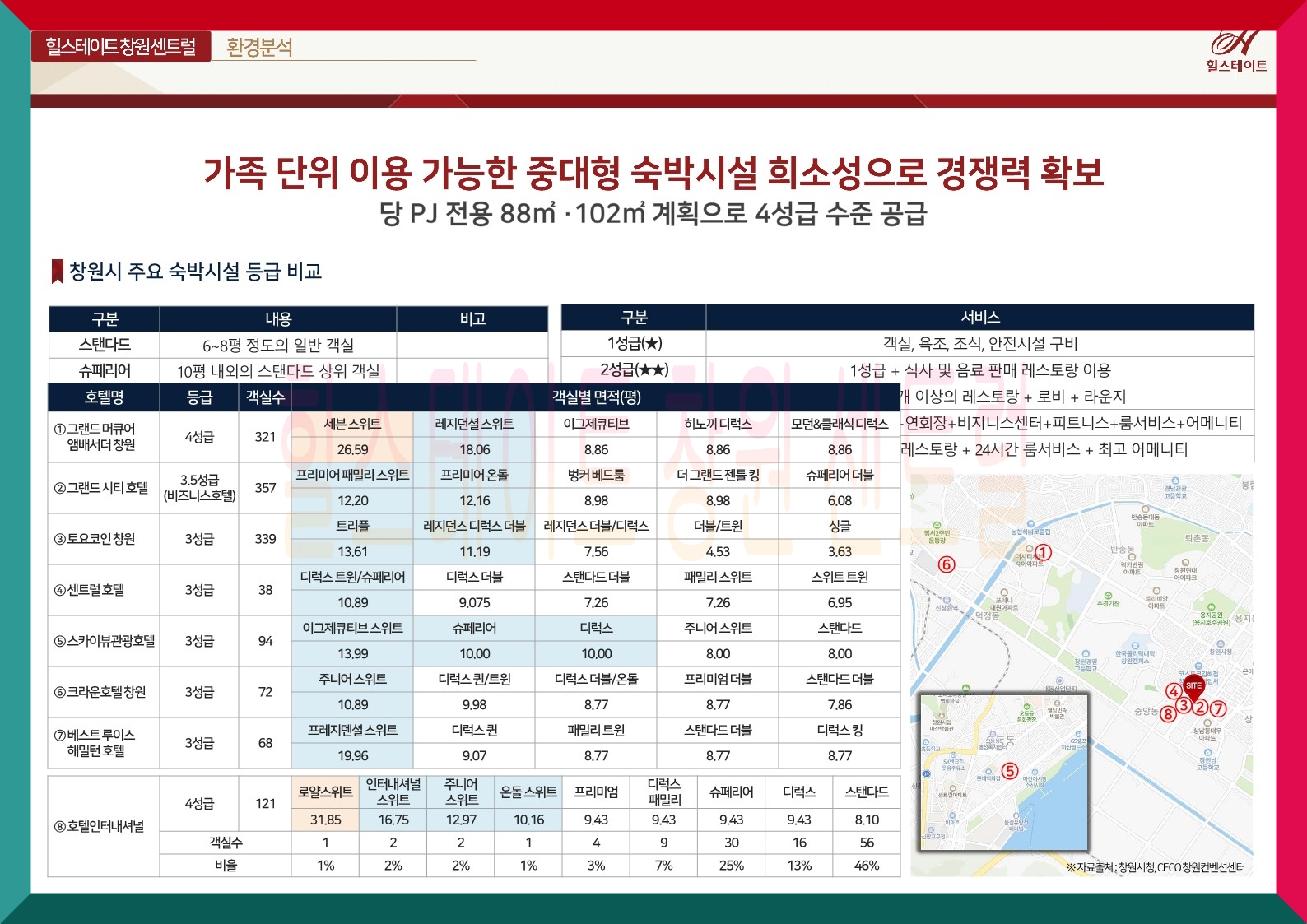Select map marker ⑧ near 중앙동
The height and width of the screenshot is (924, 1307).
[x=1168, y=714]
